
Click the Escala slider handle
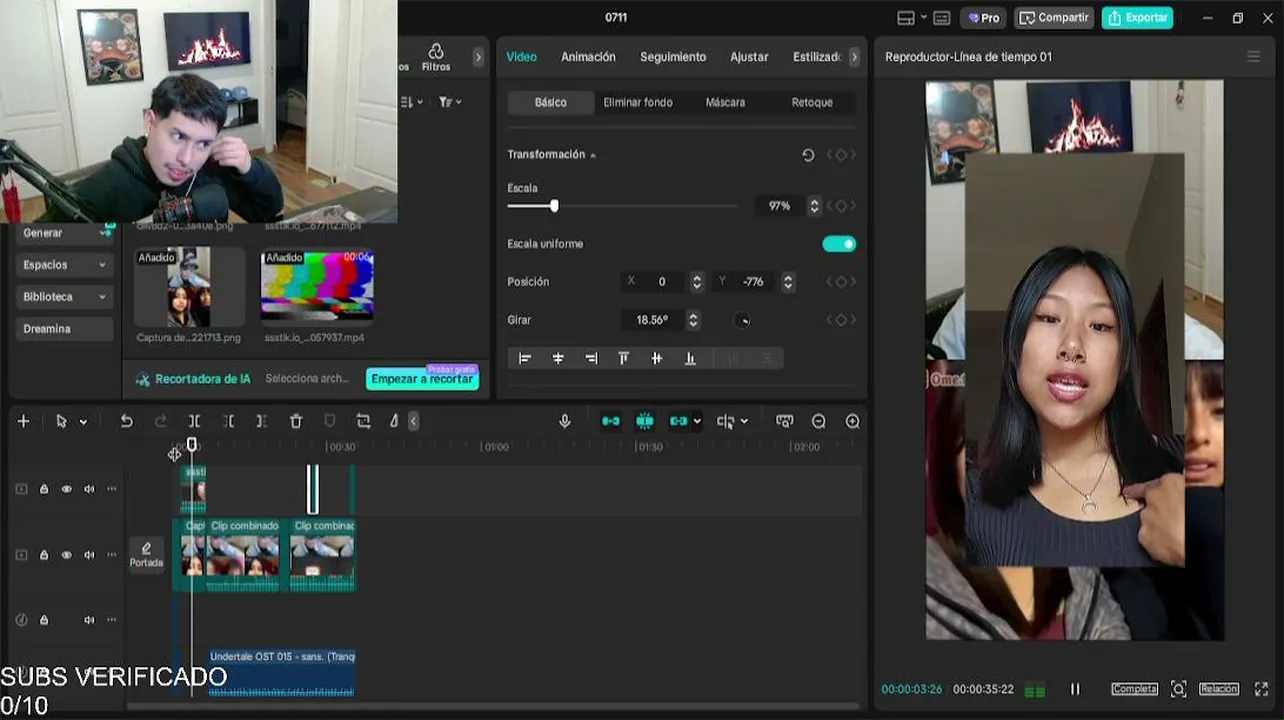tap(554, 206)
